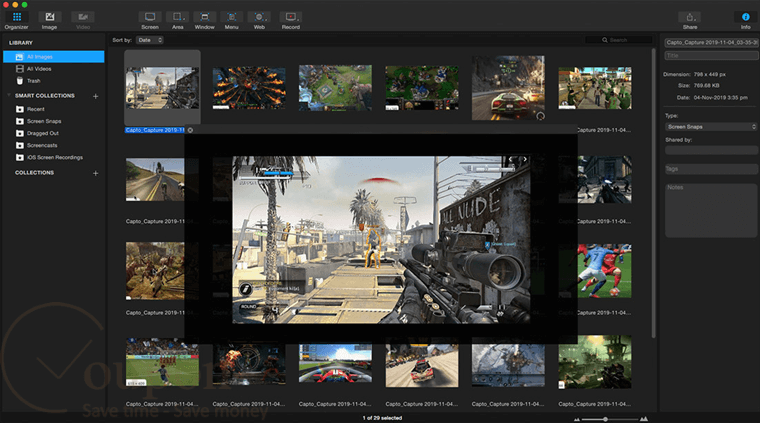The image size is (760, 423).
Task: Open Web capture tool
Action: pos(259,20)
